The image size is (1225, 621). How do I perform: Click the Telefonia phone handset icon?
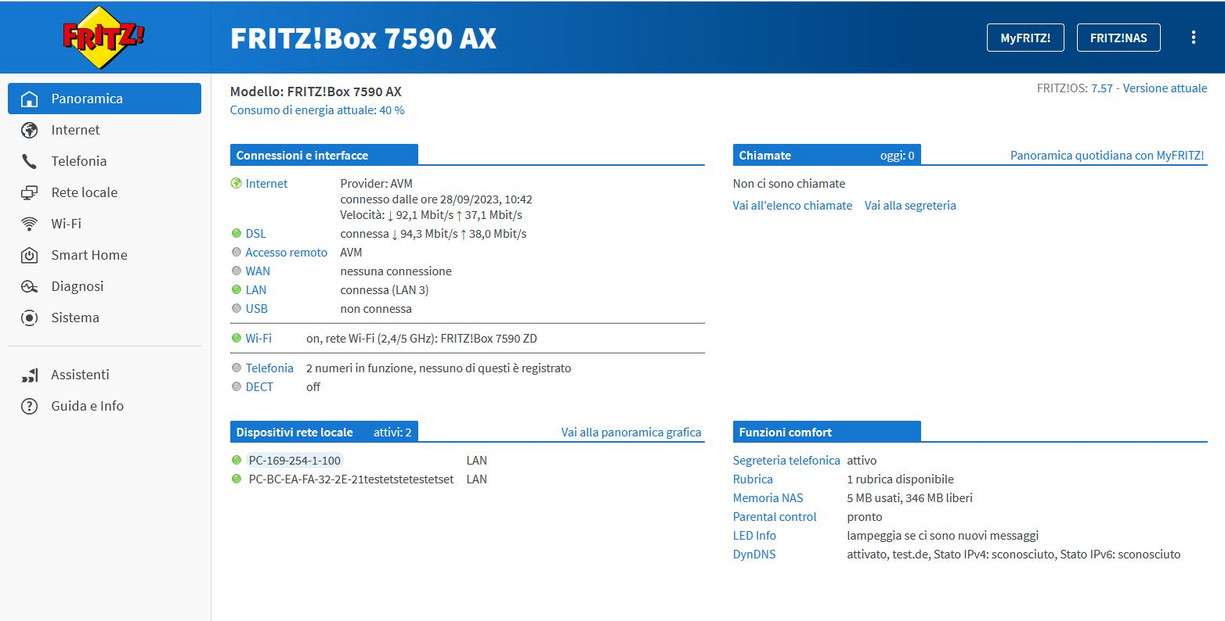[30, 161]
